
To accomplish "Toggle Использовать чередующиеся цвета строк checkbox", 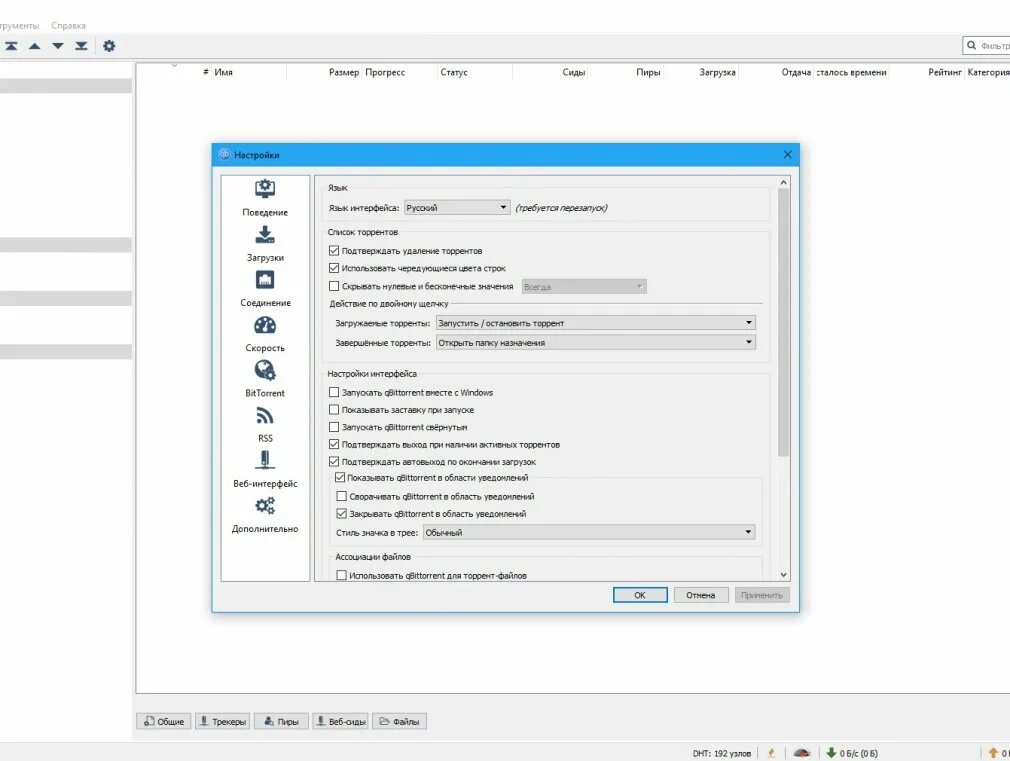I will 334,268.
